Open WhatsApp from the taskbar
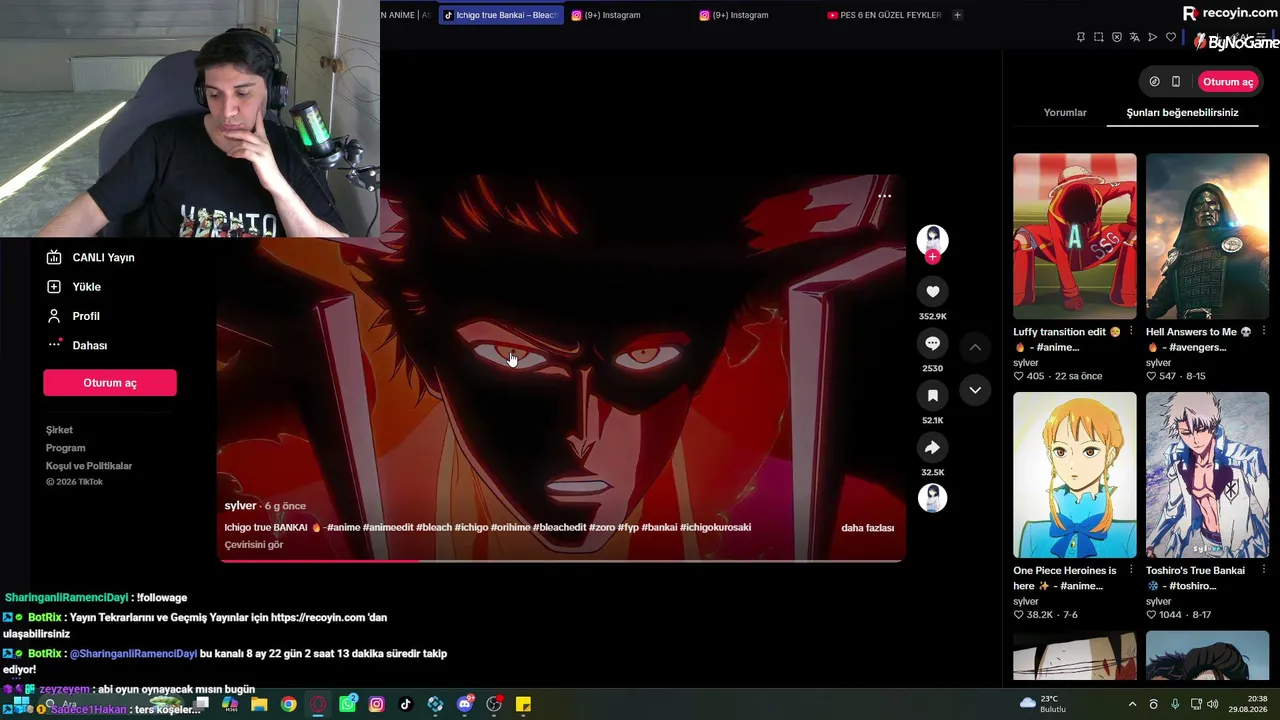Viewport: 1280px width, 720px height. (x=347, y=704)
